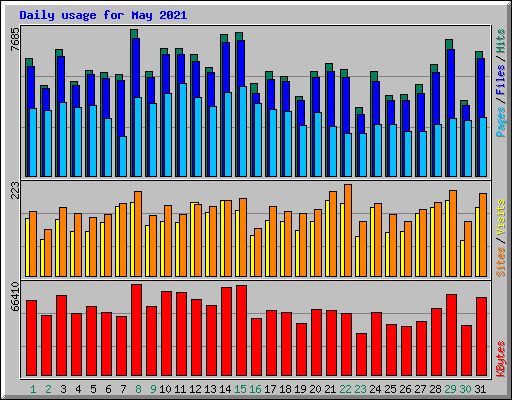The height and width of the screenshot is (400, 512).
Task: Click the red KBytes bar for day 1
Action: click(x=31, y=338)
